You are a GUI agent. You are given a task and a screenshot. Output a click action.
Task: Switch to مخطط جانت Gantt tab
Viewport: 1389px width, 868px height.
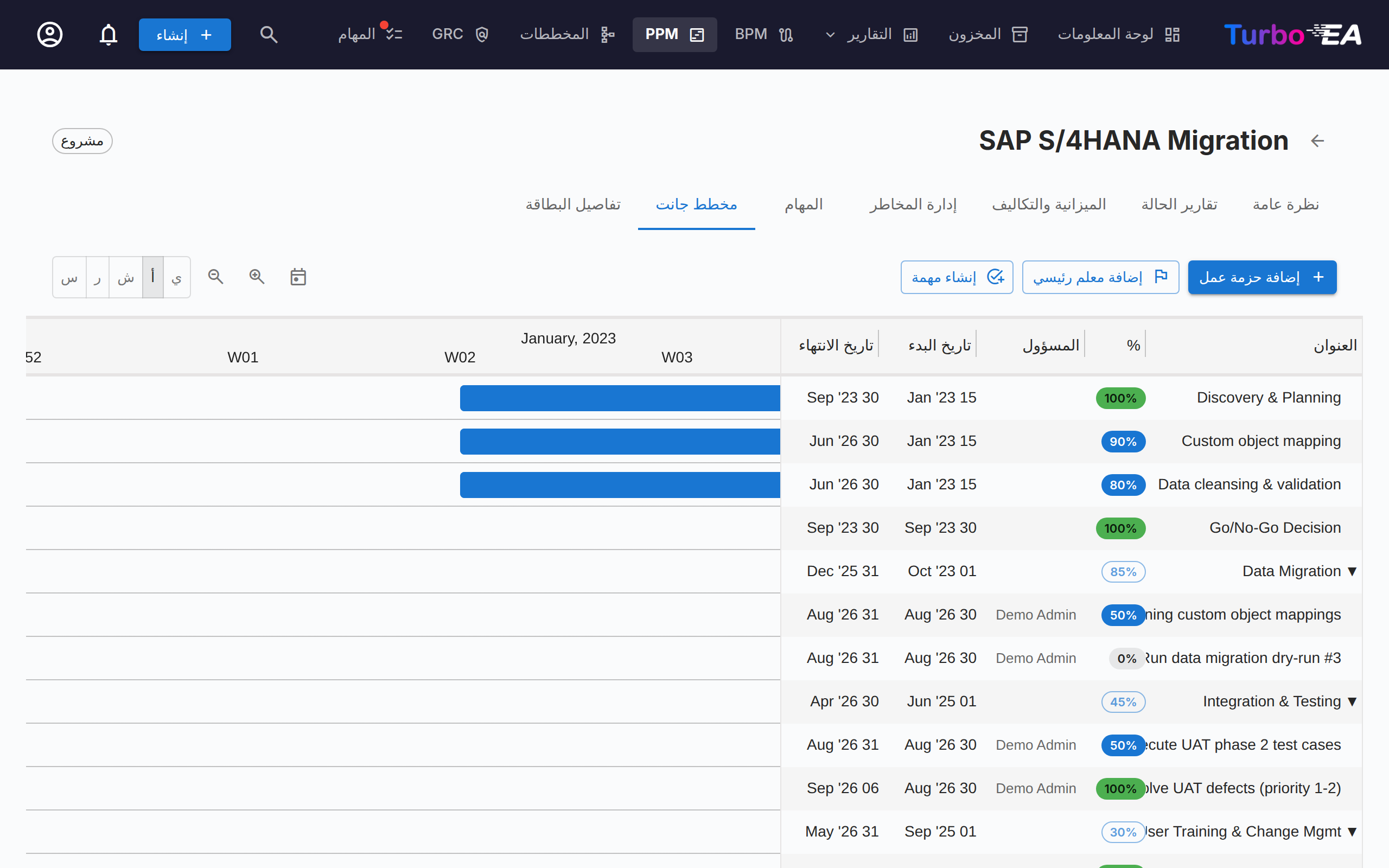(x=696, y=205)
